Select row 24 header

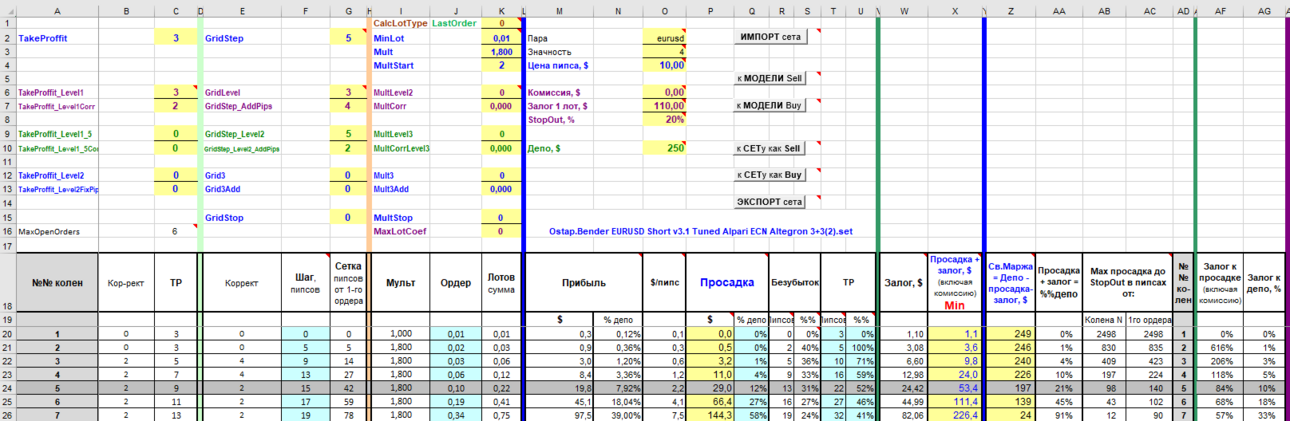click(8, 387)
